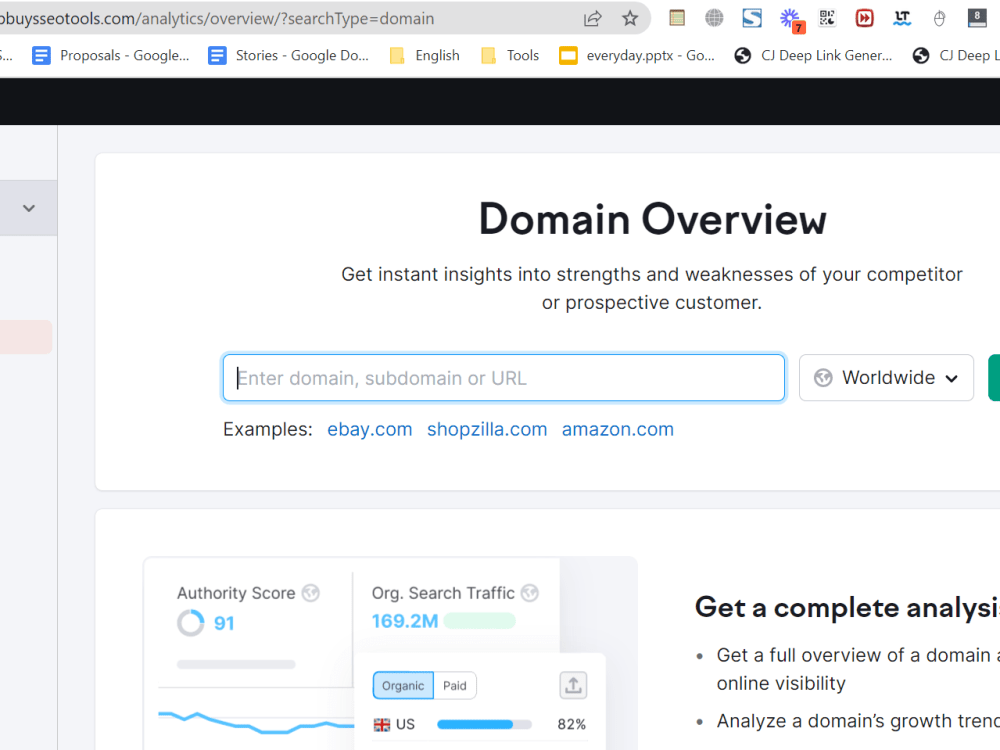Image resolution: width=1000 pixels, height=750 pixels.
Task: Open Stories Google Docs bookmark
Action: (288, 55)
